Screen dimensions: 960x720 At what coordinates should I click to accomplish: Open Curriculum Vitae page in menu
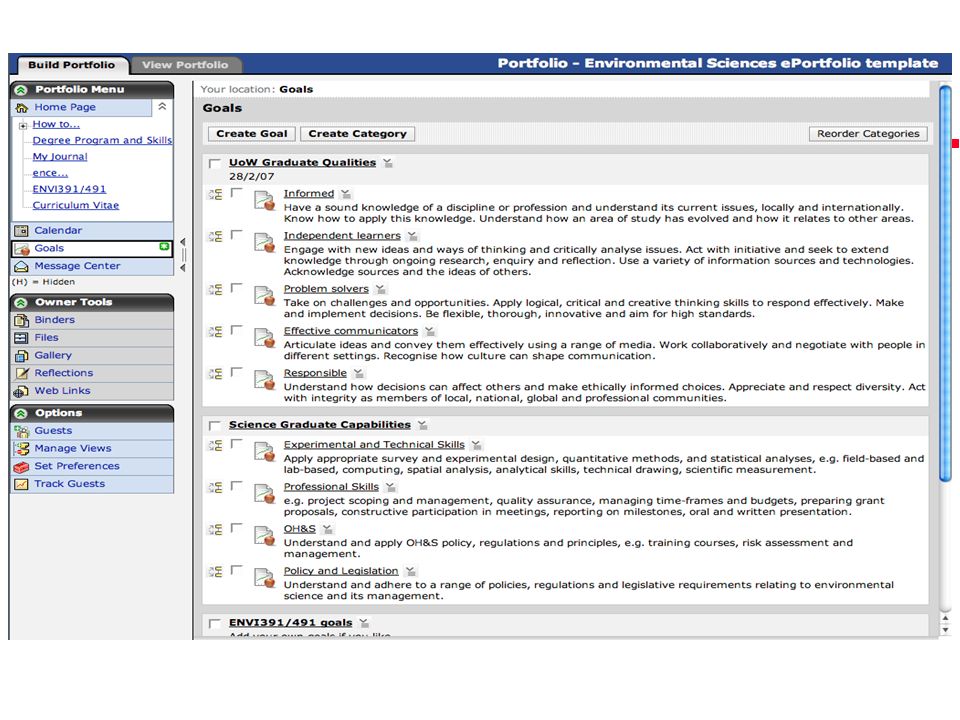[x=76, y=206]
